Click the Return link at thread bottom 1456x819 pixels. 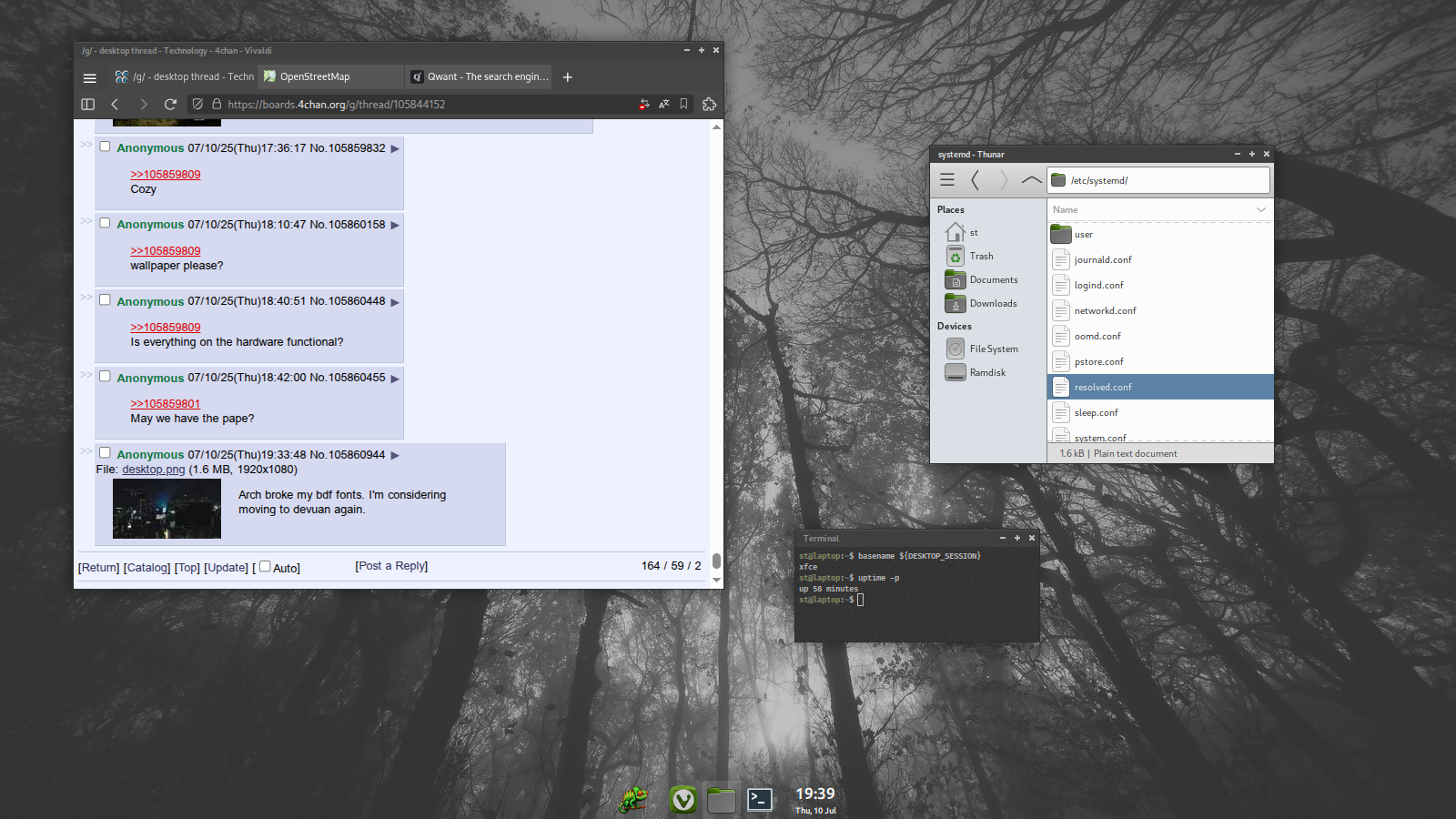click(98, 568)
